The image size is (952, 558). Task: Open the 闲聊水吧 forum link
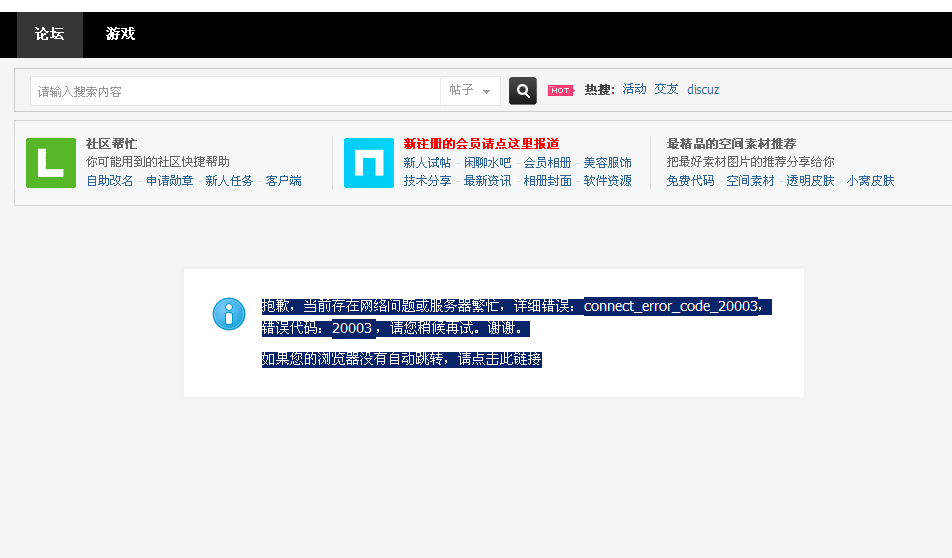coord(487,163)
